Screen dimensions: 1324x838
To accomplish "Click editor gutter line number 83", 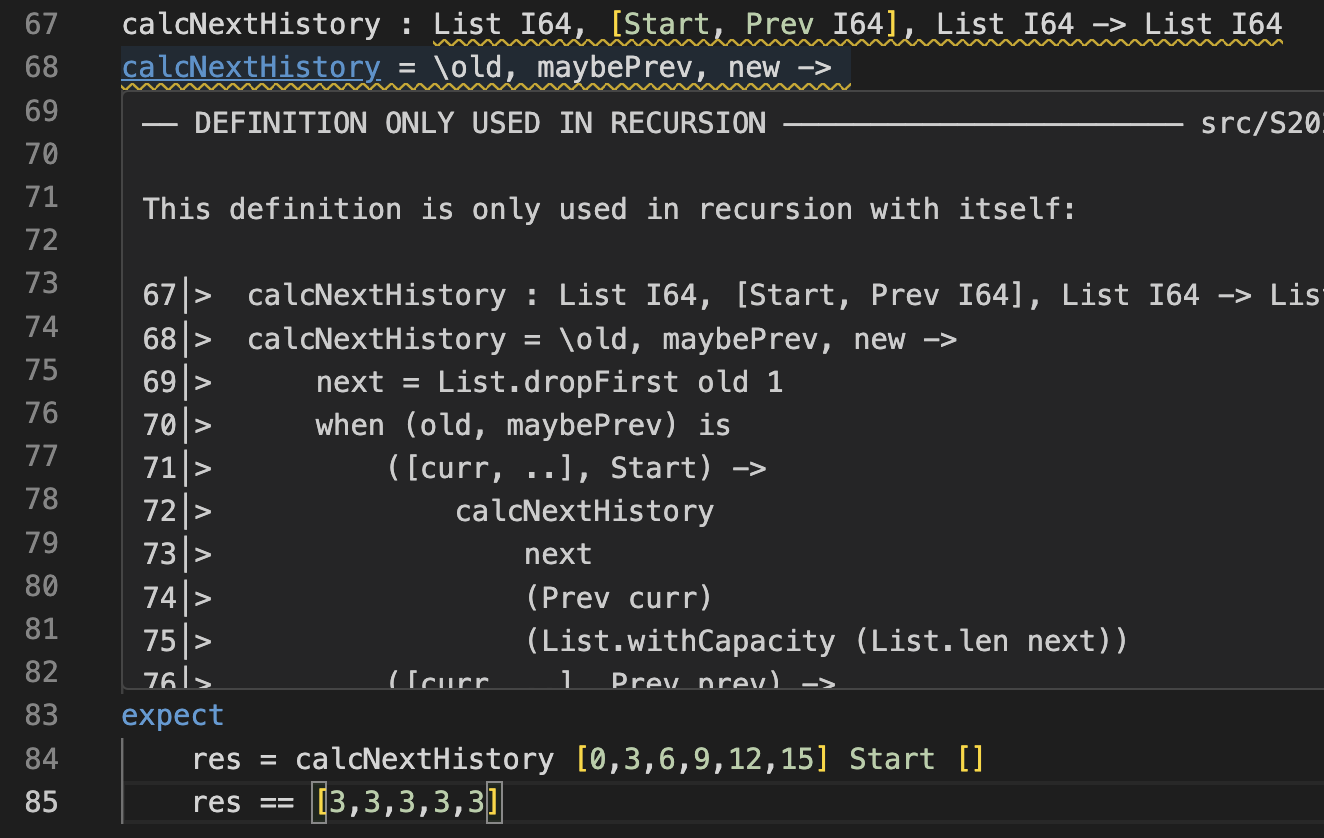I will (x=41, y=715).
